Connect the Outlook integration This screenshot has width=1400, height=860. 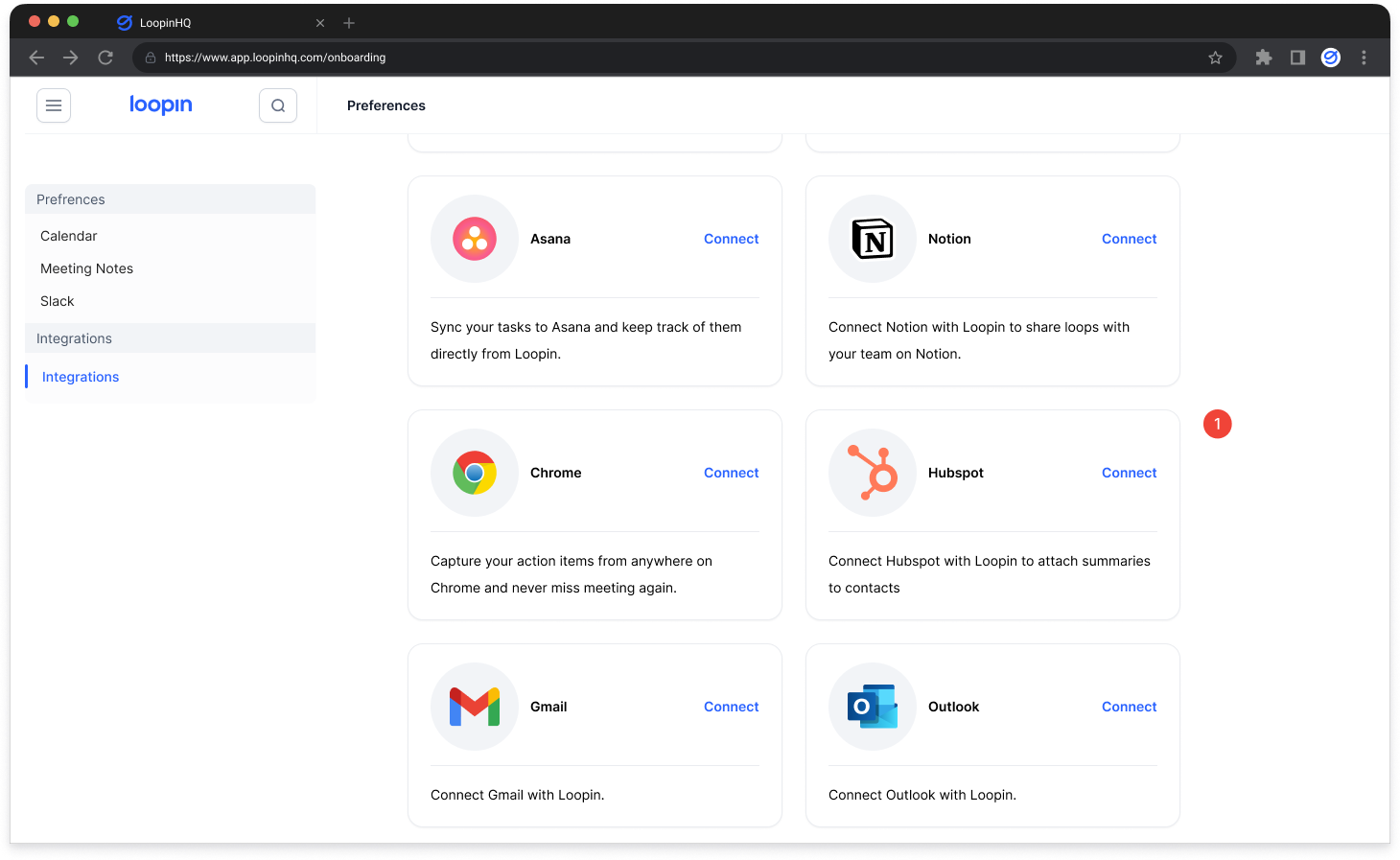1129,707
